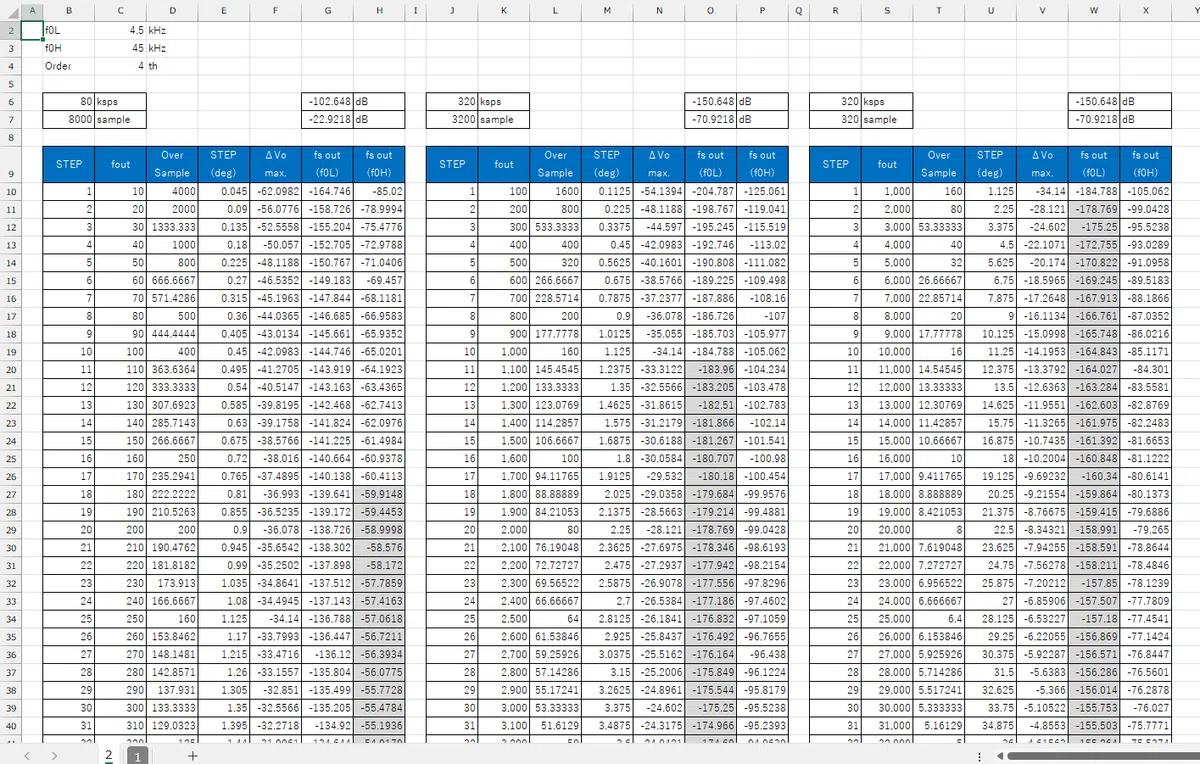Click the three-dot tab bar resize handle
Image resolution: width=1200 pixels, height=764 pixels.
[979, 756]
